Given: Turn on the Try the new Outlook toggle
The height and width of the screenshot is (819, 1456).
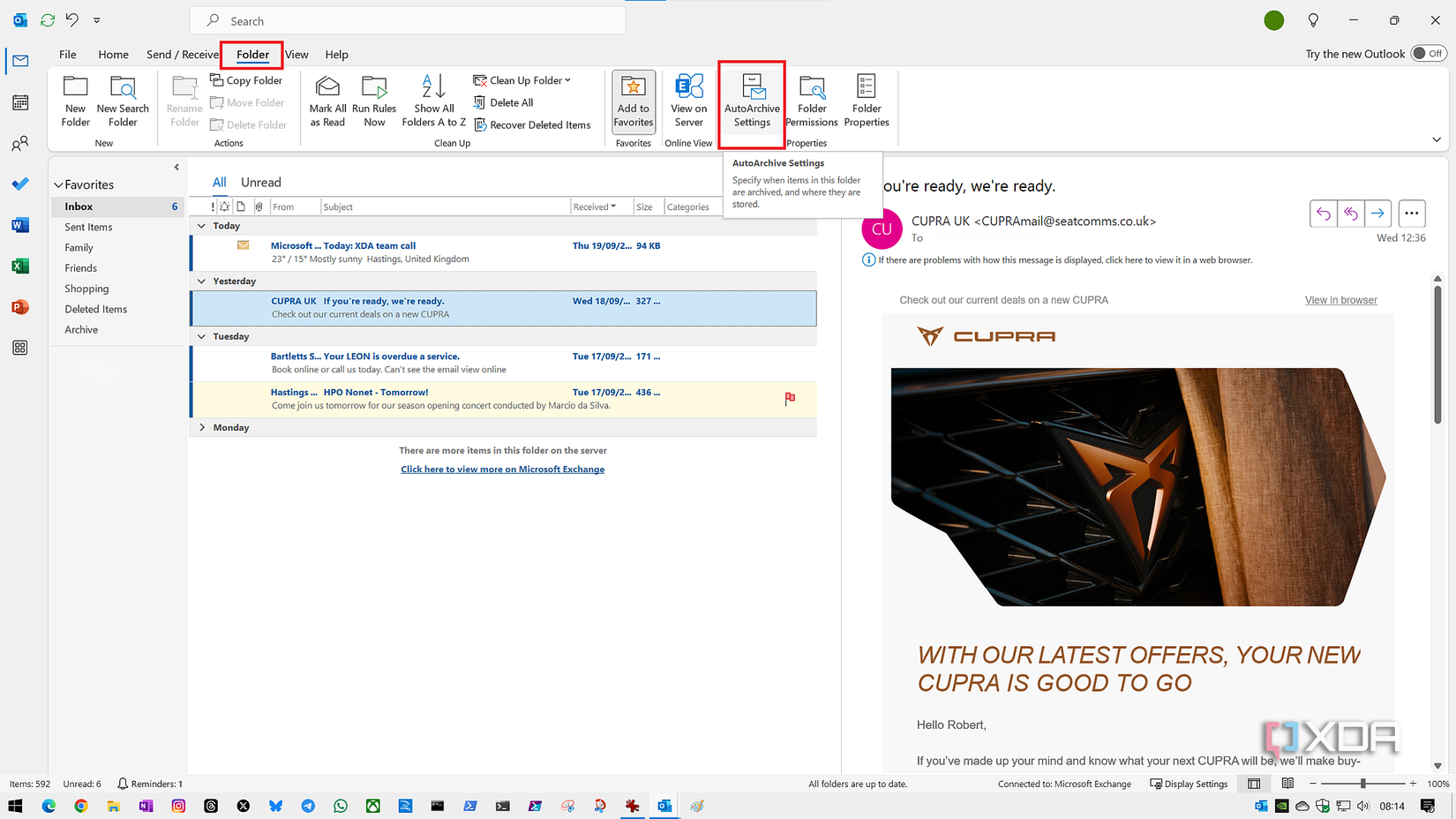Looking at the screenshot, I should [1428, 53].
